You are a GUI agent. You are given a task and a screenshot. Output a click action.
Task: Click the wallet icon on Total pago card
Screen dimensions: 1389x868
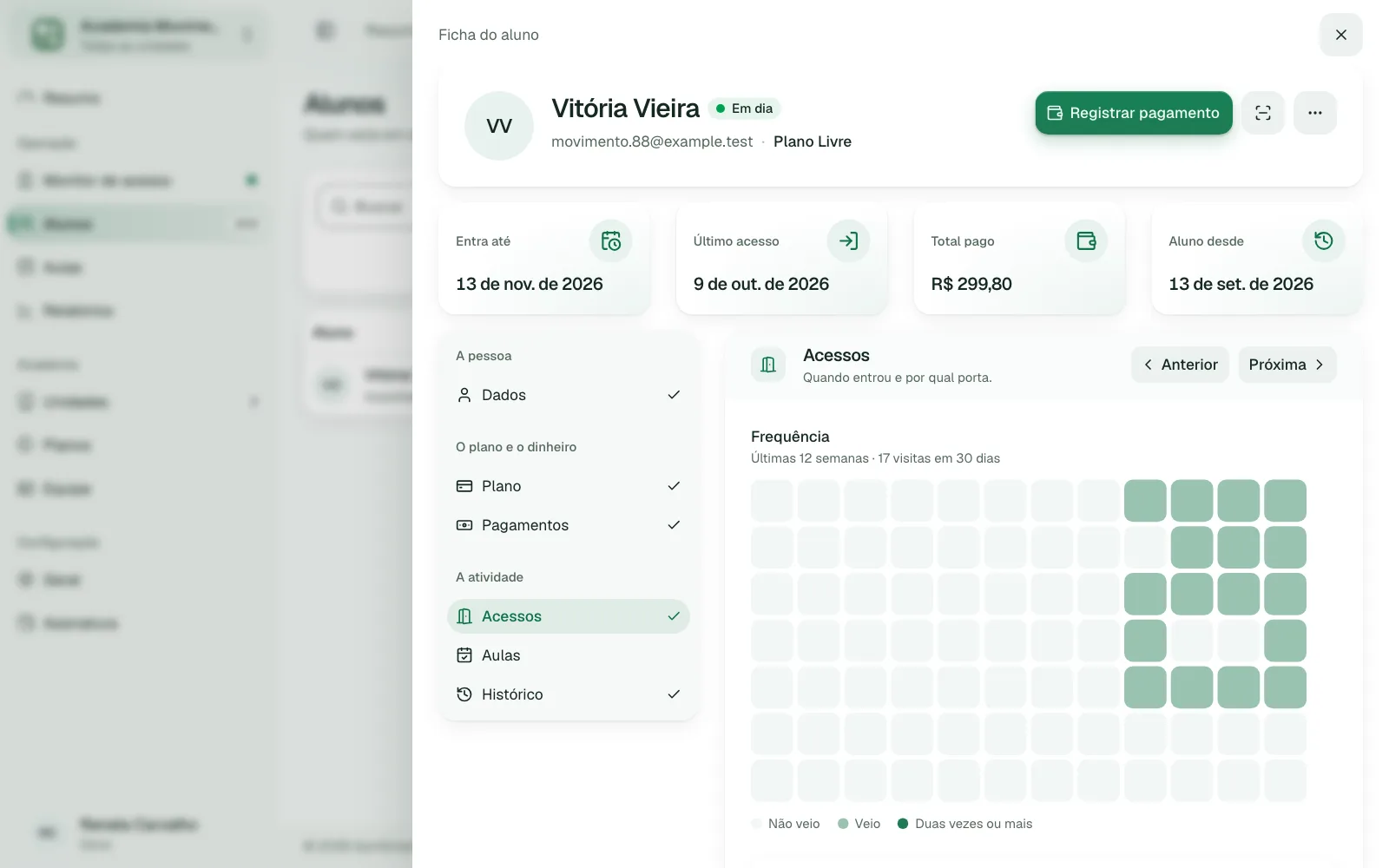(x=1086, y=240)
